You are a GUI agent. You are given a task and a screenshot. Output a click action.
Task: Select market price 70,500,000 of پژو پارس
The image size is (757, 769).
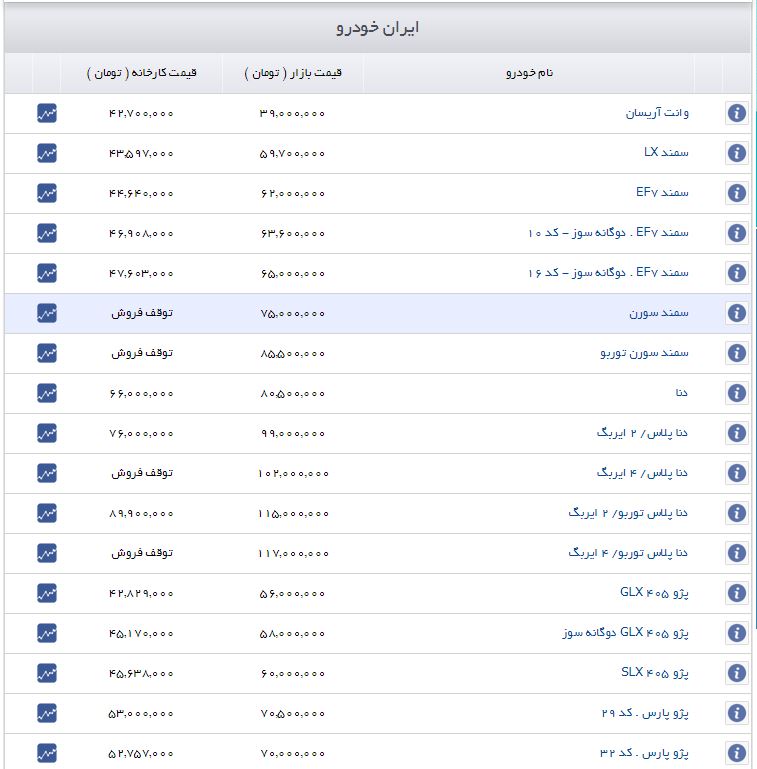pos(292,714)
